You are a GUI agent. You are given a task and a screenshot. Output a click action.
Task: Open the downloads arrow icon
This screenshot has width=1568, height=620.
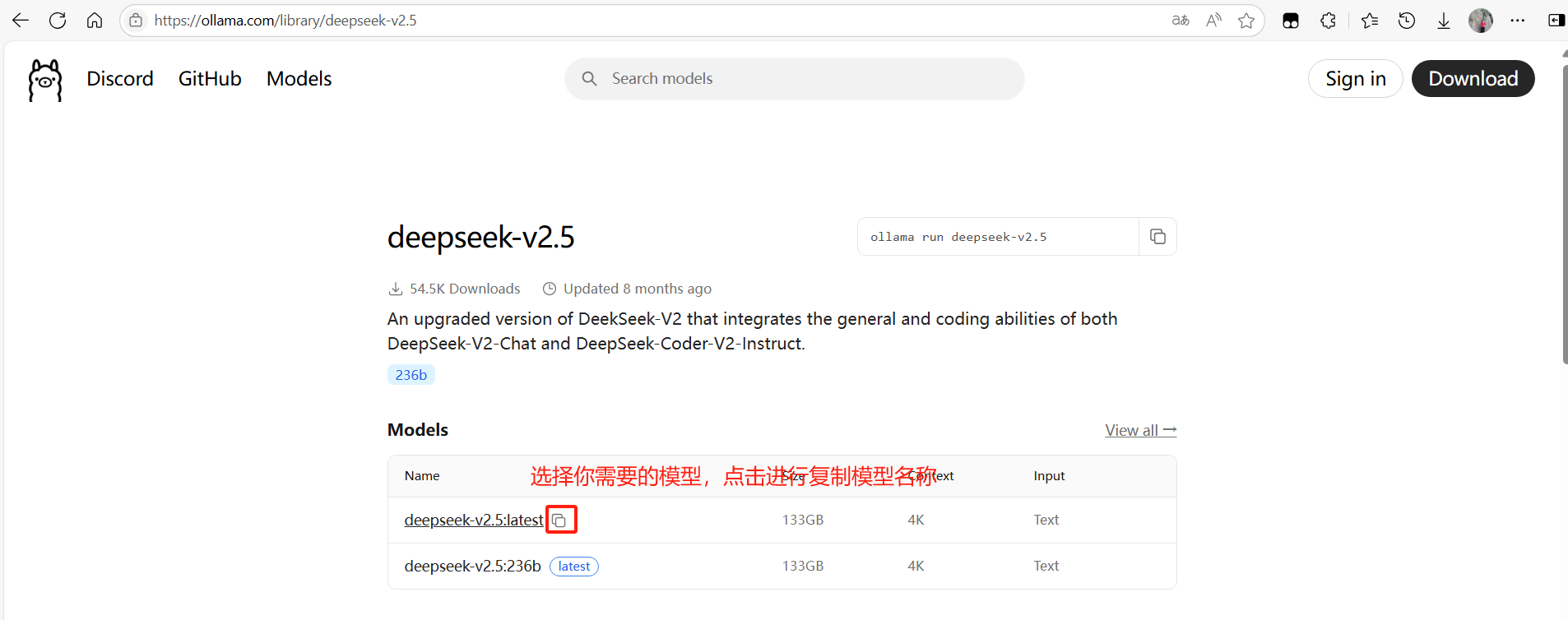click(x=1444, y=21)
